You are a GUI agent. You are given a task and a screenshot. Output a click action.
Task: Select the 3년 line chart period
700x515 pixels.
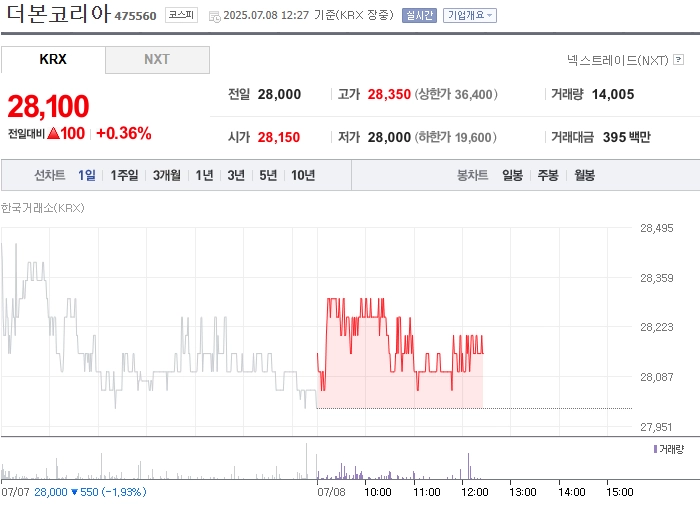(x=236, y=175)
